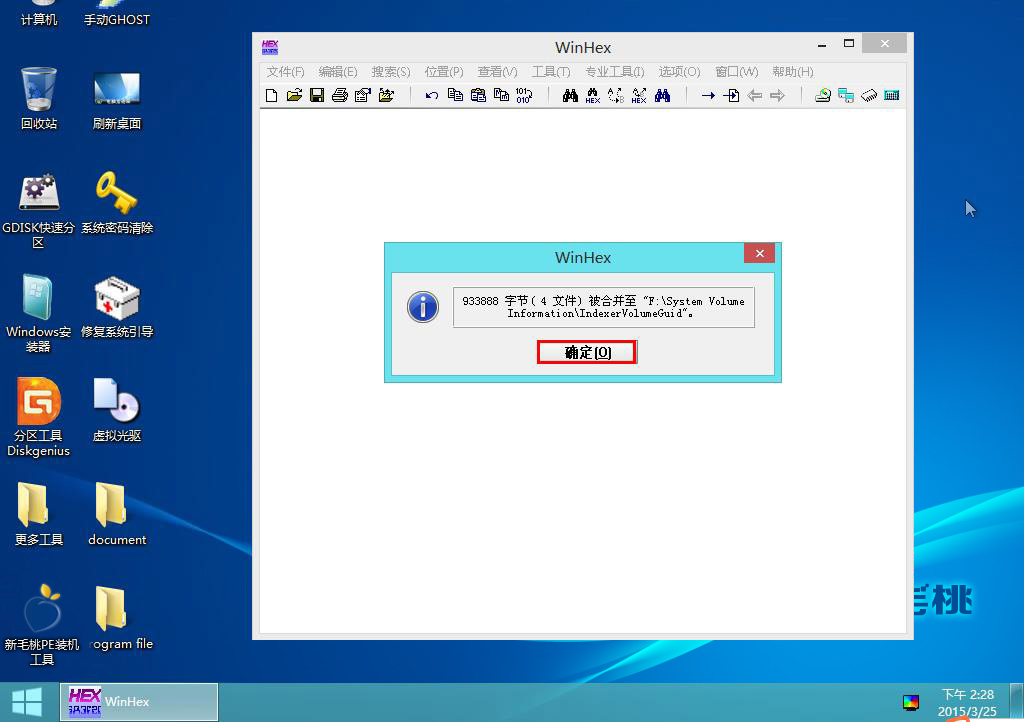This screenshot has height=722, width=1024.
Task: Click the Replace Text toolbar icon
Action: 616,95
